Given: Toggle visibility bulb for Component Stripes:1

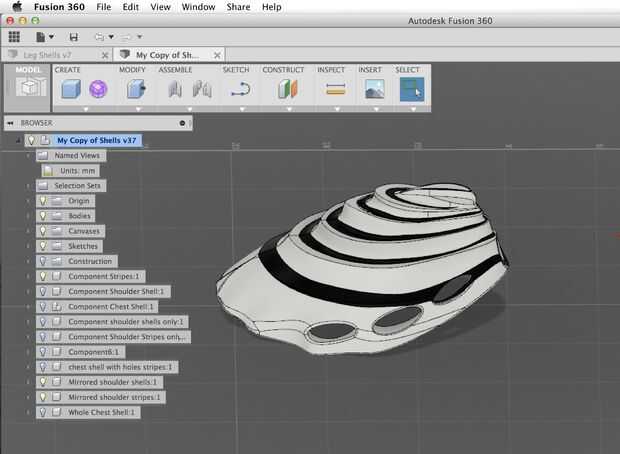Looking at the screenshot, I should coord(43,276).
